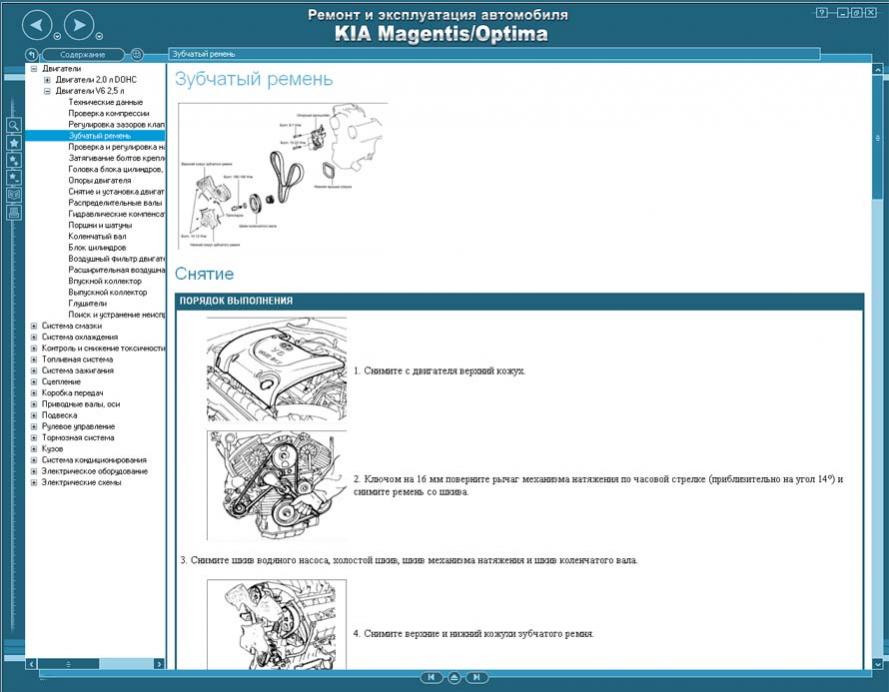889x692 pixels.
Task: Open the Содержание contents tab
Action: pyautogui.click(x=83, y=54)
